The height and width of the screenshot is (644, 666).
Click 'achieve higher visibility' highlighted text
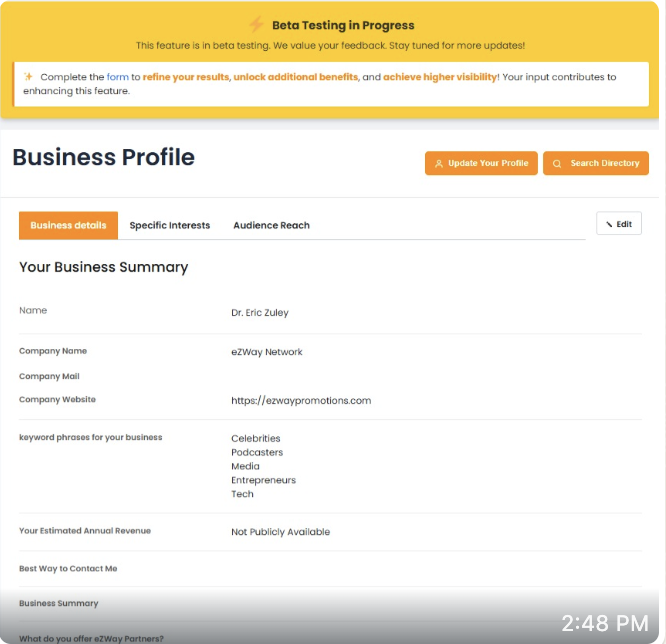click(440, 77)
